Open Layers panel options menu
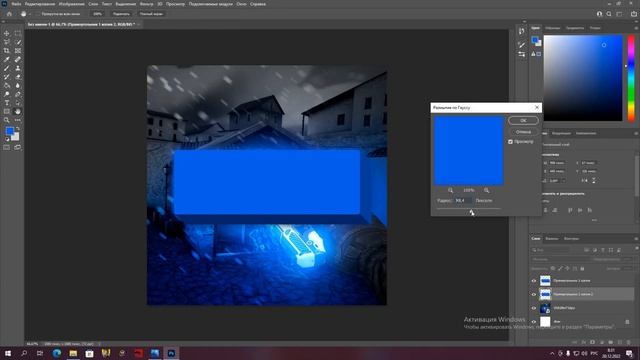The image size is (640, 360). (x=636, y=239)
